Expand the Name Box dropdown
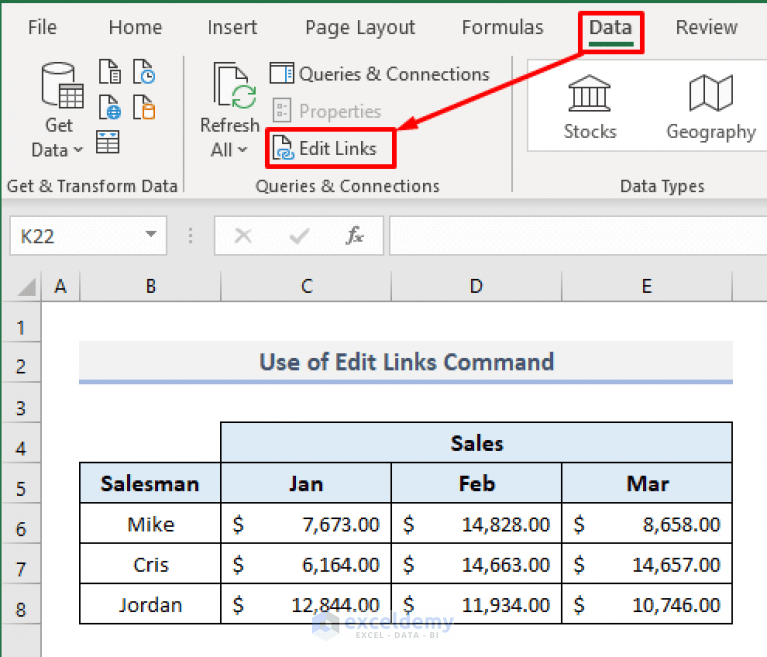 click(x=151, y=235)
